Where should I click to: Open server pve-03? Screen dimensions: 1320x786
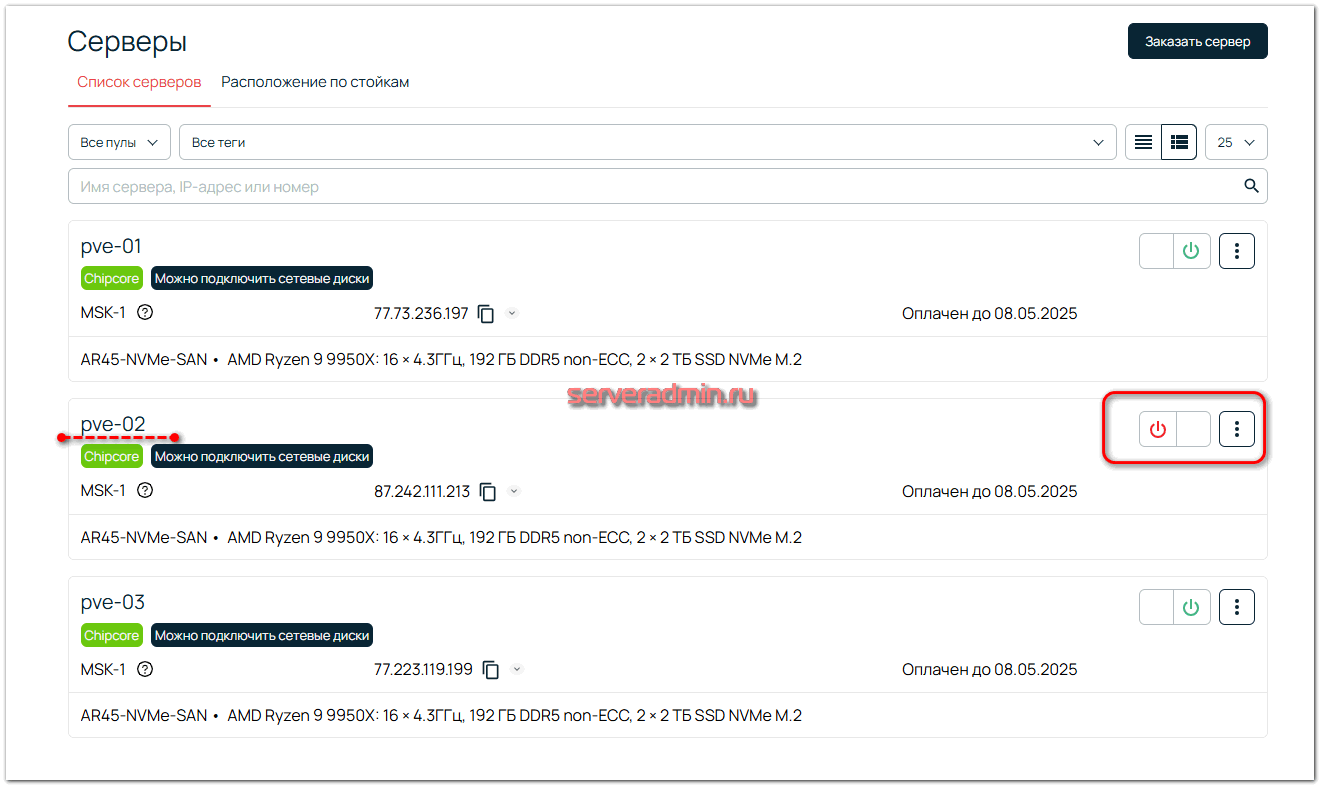click(x=113, y=602)
